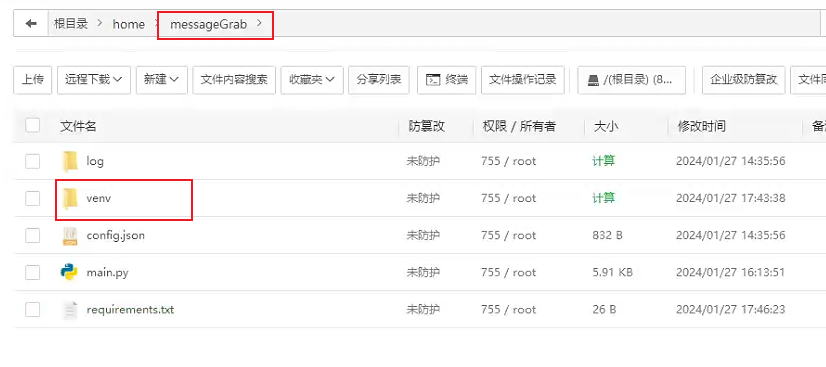
Task: Click the config.json file icon
Action: (x=70, y=235)
